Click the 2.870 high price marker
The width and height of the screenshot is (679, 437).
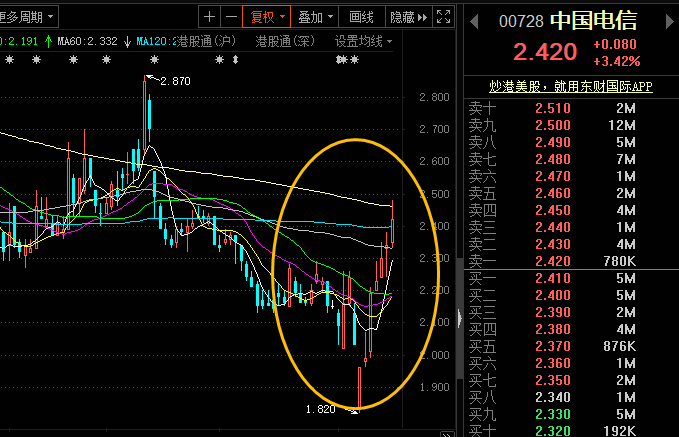175,81
